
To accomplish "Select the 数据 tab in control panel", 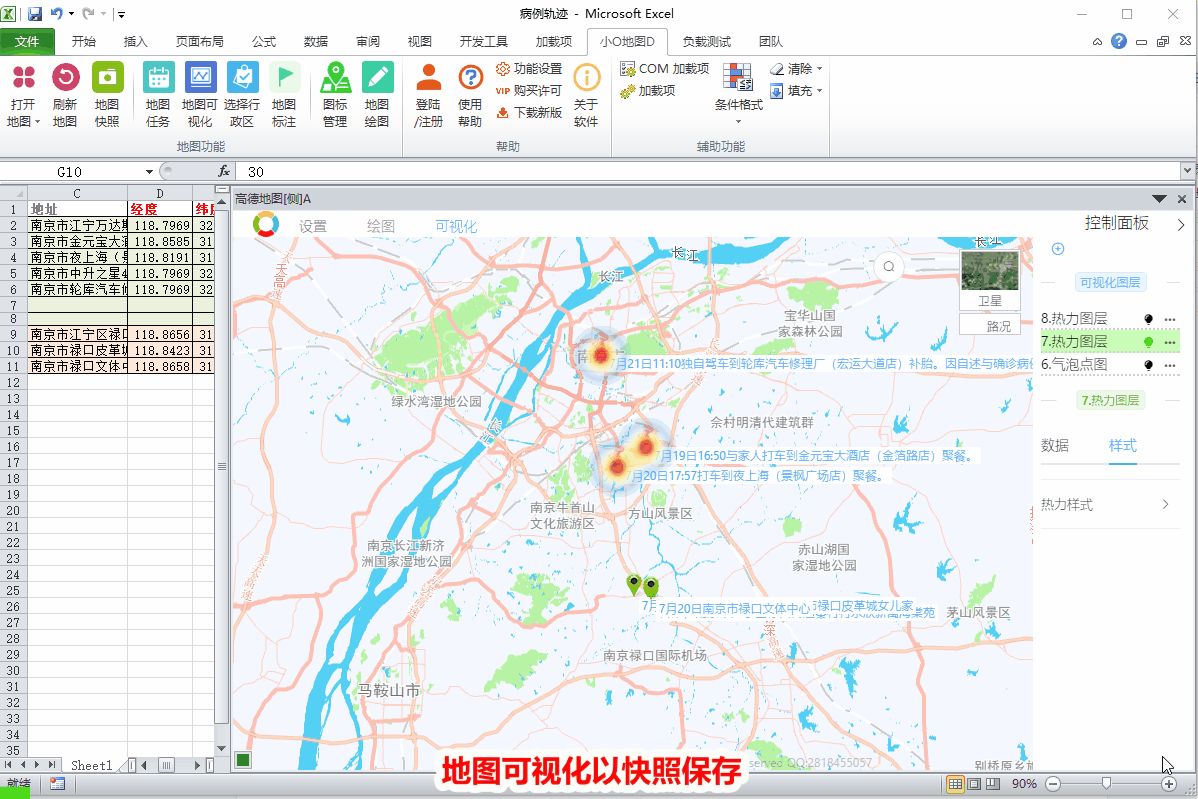I will pyautogui.click(x=1054, y=445).
